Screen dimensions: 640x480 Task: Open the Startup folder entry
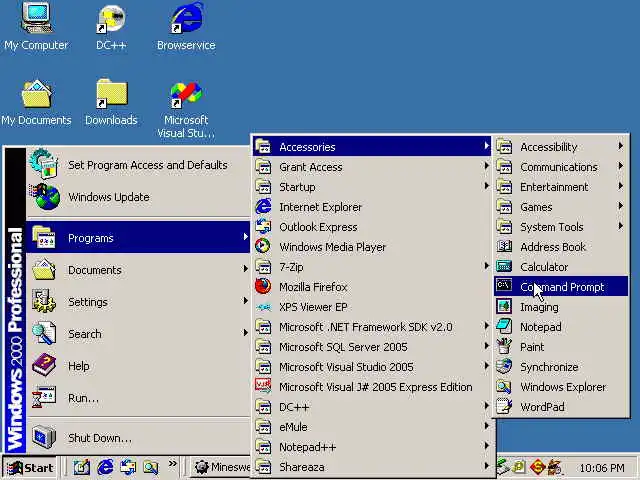pos(372,187)
